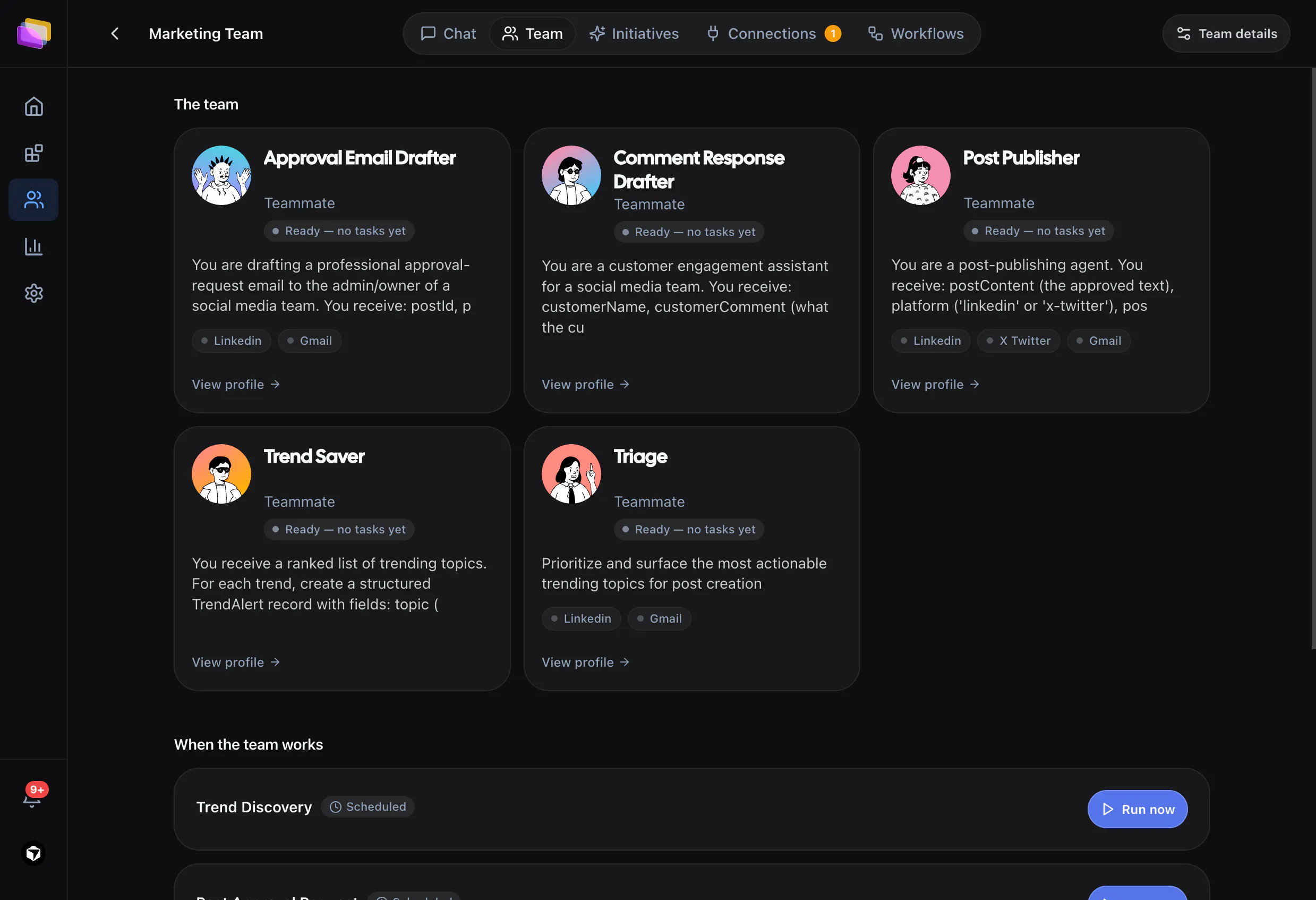
Task: View profile of Trend Saver
Action: click(x=236, y=663)
